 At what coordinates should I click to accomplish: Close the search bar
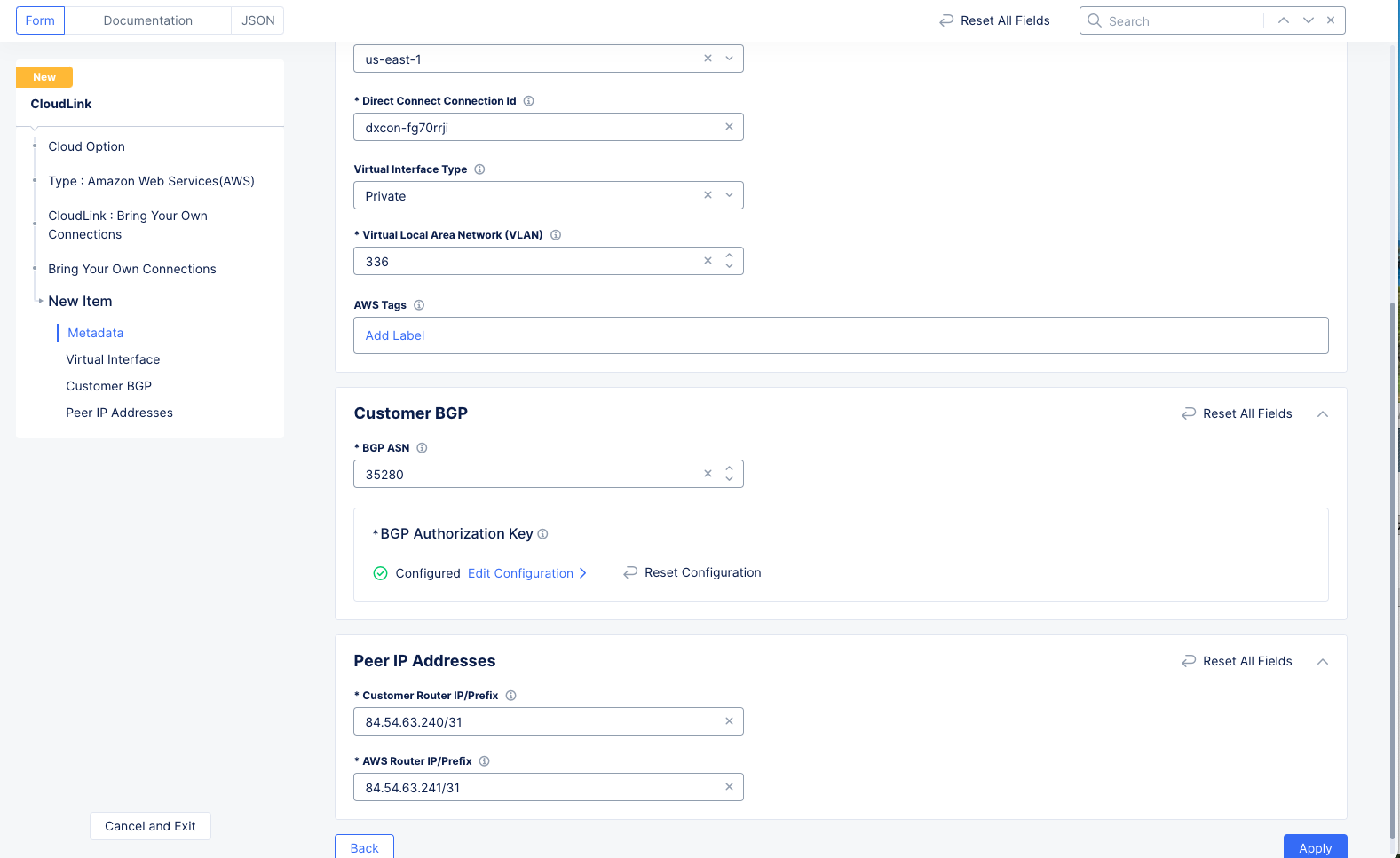1331,20
